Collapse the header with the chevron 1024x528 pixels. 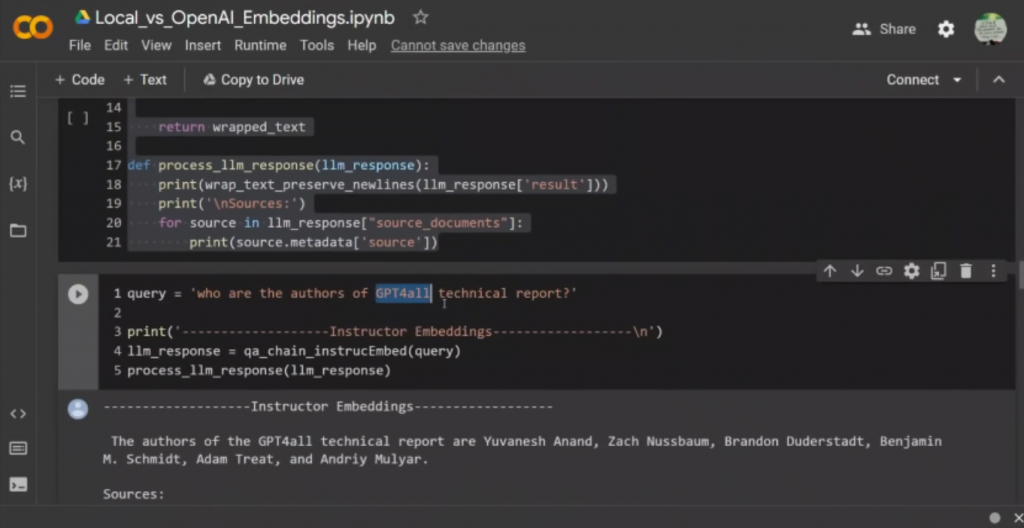coord(999,80)
